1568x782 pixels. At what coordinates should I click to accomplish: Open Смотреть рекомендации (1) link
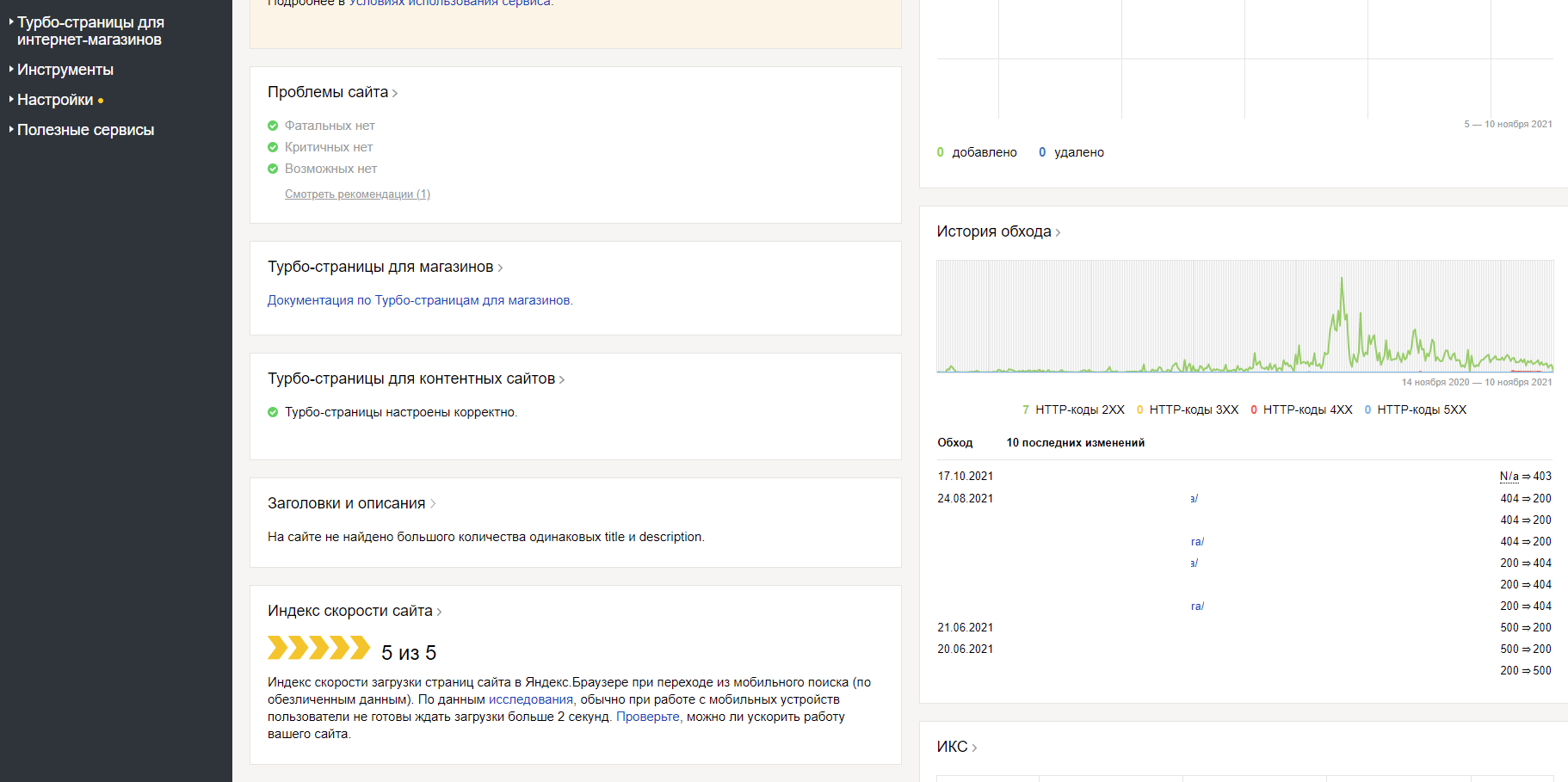tap(357, 194)
